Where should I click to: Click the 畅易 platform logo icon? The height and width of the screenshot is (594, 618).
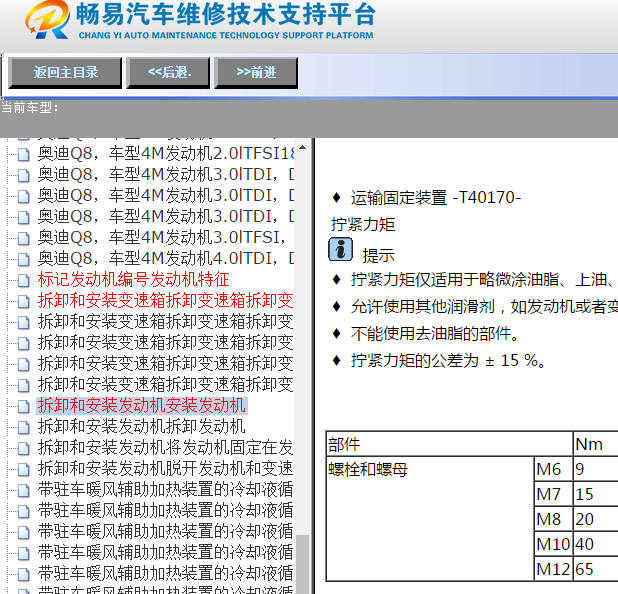pos(47,20)
